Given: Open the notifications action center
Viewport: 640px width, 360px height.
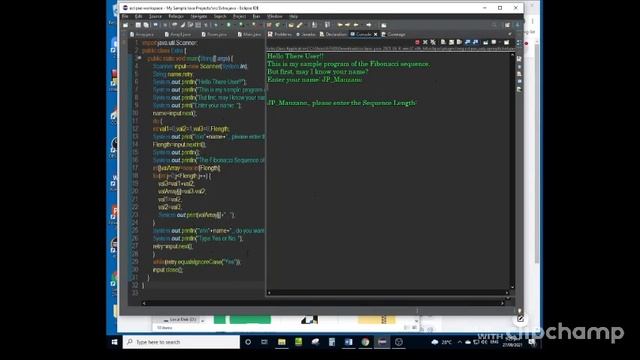Looking at the screenshot, I should click(x=532, y=342).
